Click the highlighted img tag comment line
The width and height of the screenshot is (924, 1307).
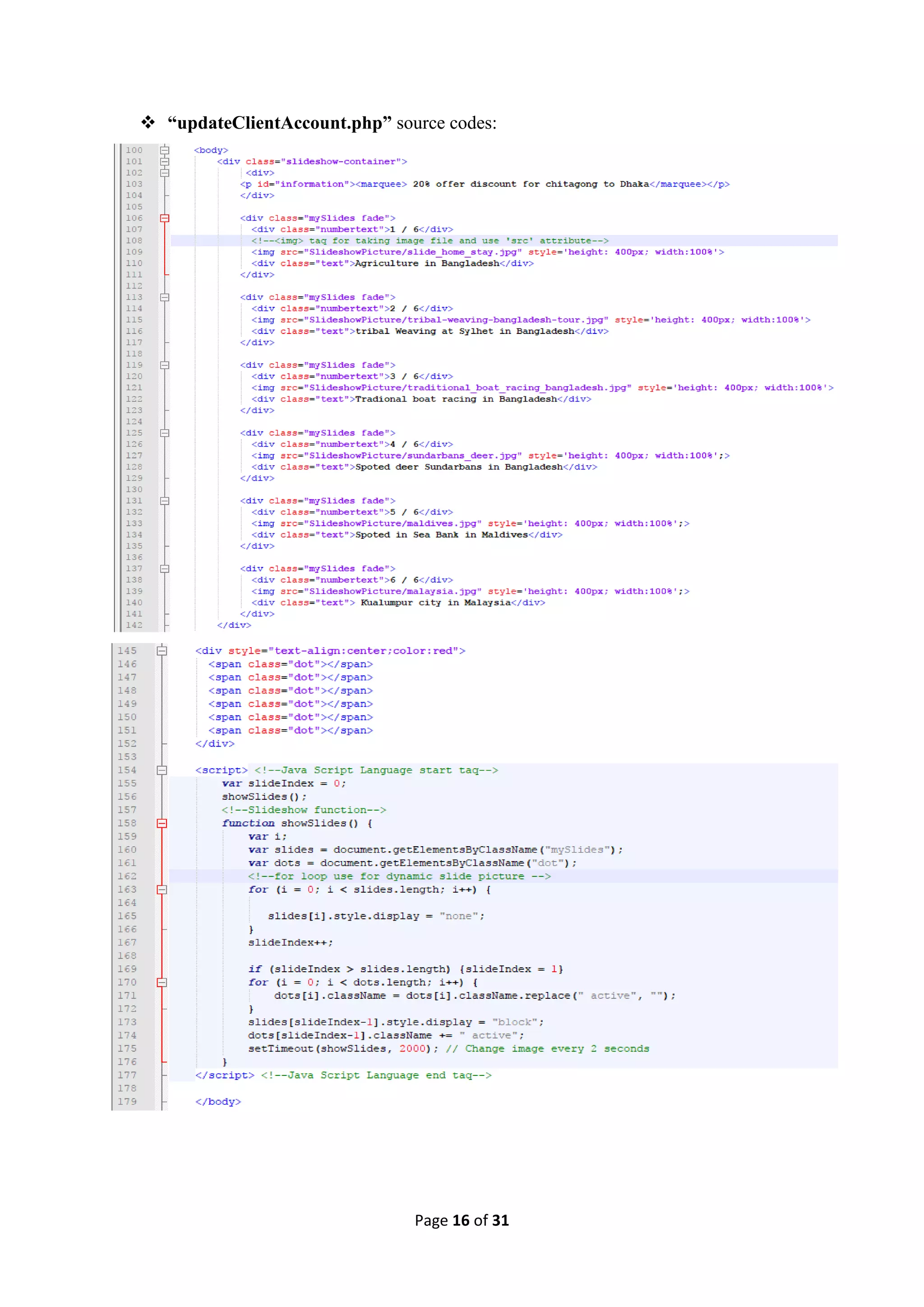pyautogui.click(x=430, y=241)
